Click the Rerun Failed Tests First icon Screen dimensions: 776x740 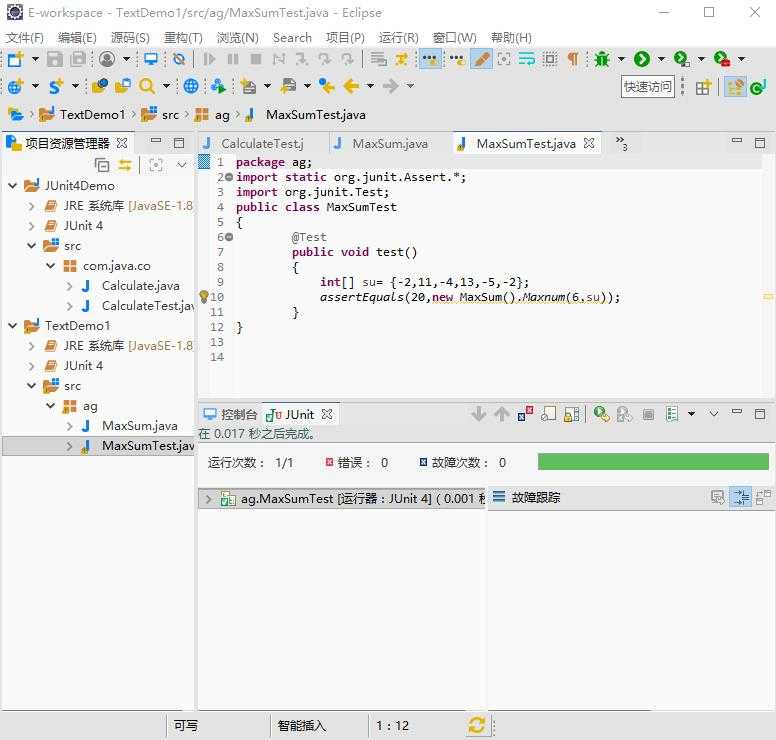click(625, 414)
